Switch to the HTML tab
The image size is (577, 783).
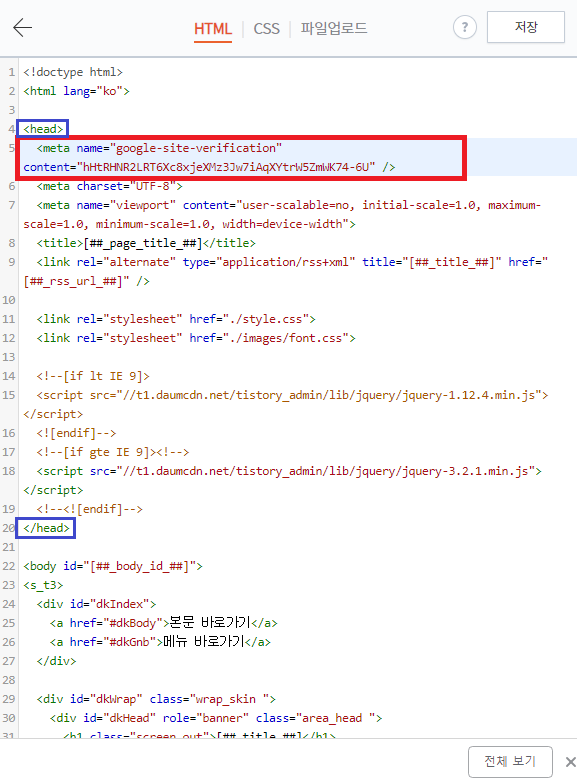click(213, 28)
